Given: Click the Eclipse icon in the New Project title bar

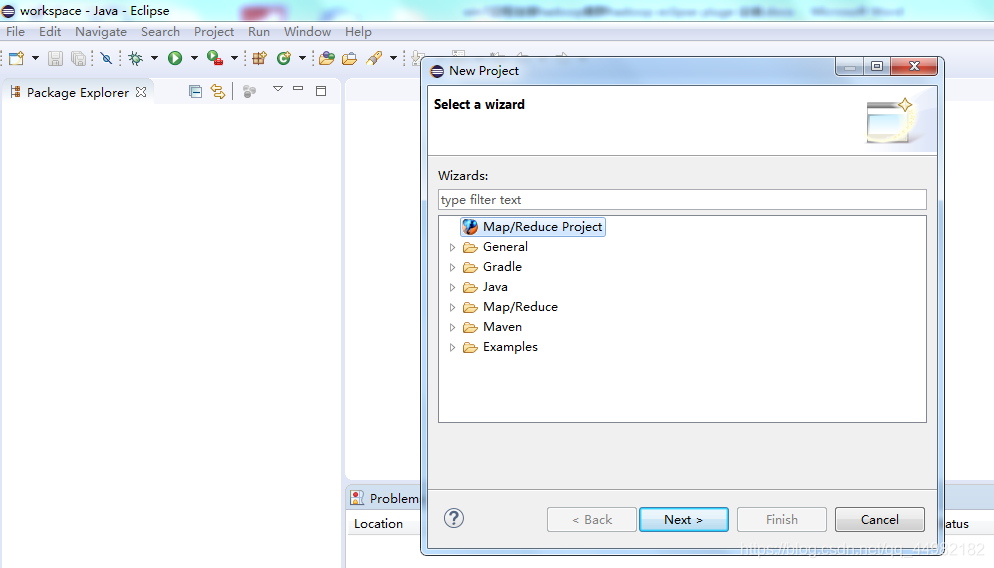Looking at the screenshot, I should click(437, 71).
